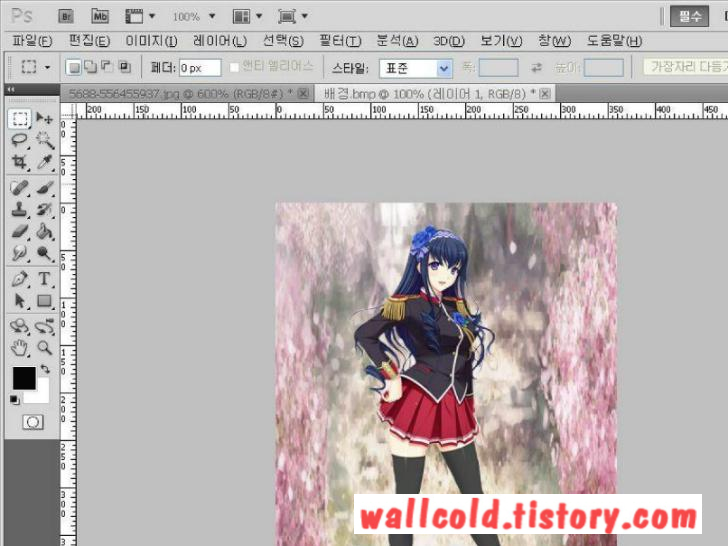Image resolution: width=728 pixels, height=546 pixels.
Task: Open the 3D(D) menu
Action: click(448, 41)
